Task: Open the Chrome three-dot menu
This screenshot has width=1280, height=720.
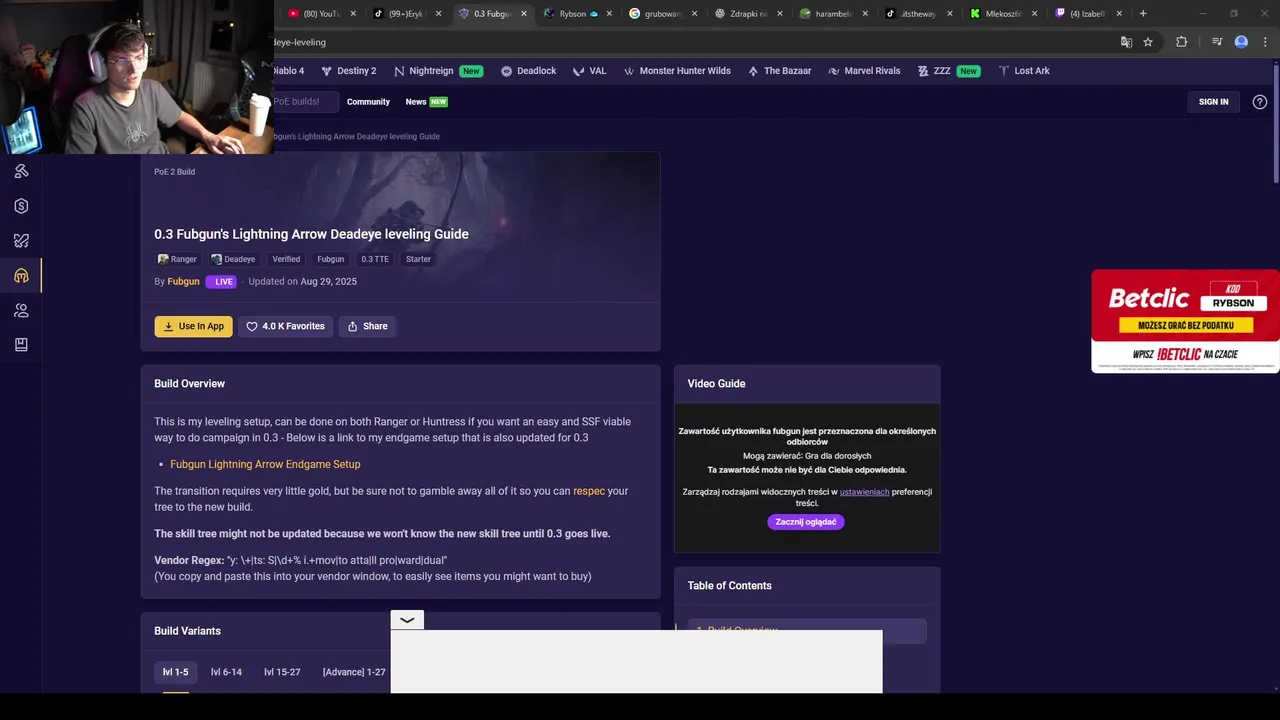Action: (x=1265, y=42)
